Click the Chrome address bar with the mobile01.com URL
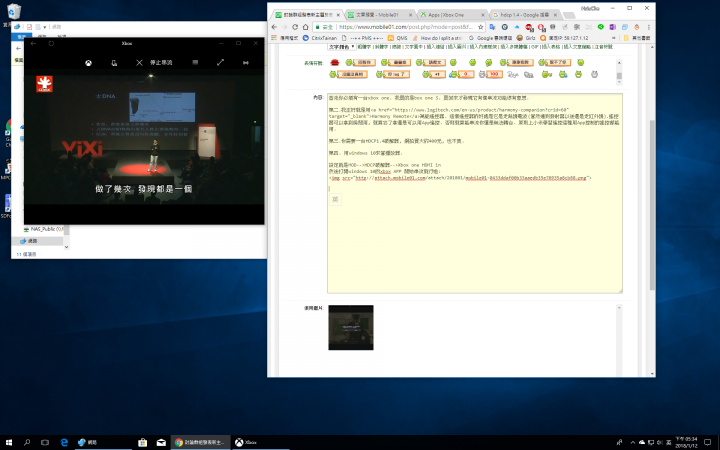The width and height of the screenshot is (720, 450). 399,27
